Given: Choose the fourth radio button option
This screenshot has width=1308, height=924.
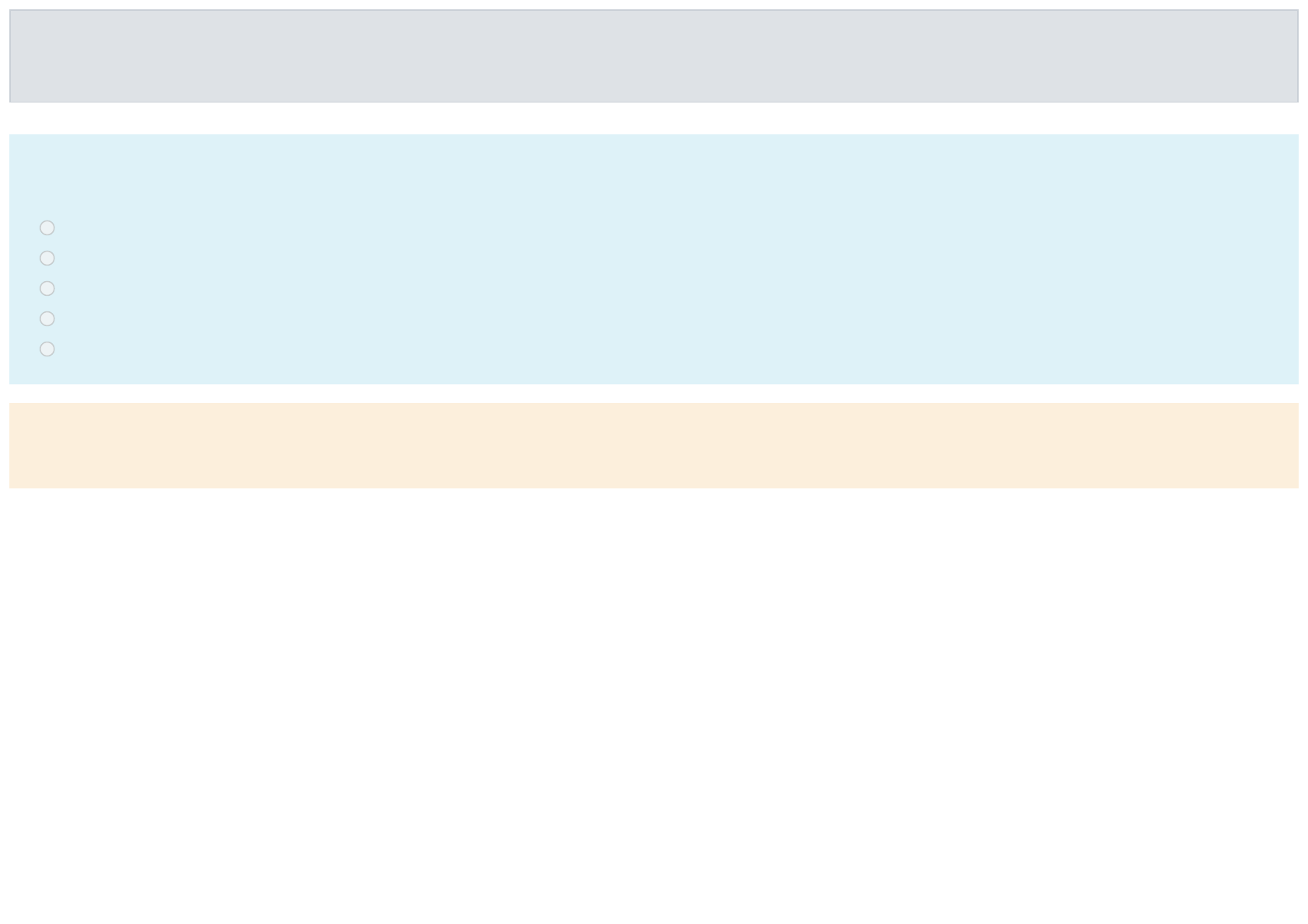Looking at the screenshot, I should 47,318.
